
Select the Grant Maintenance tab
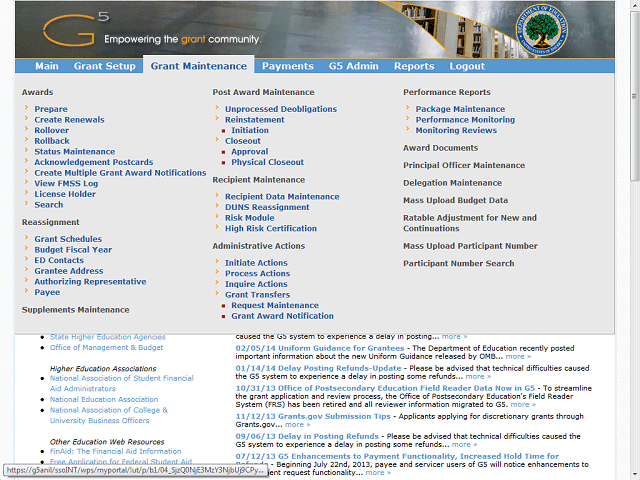coord(199,66)
